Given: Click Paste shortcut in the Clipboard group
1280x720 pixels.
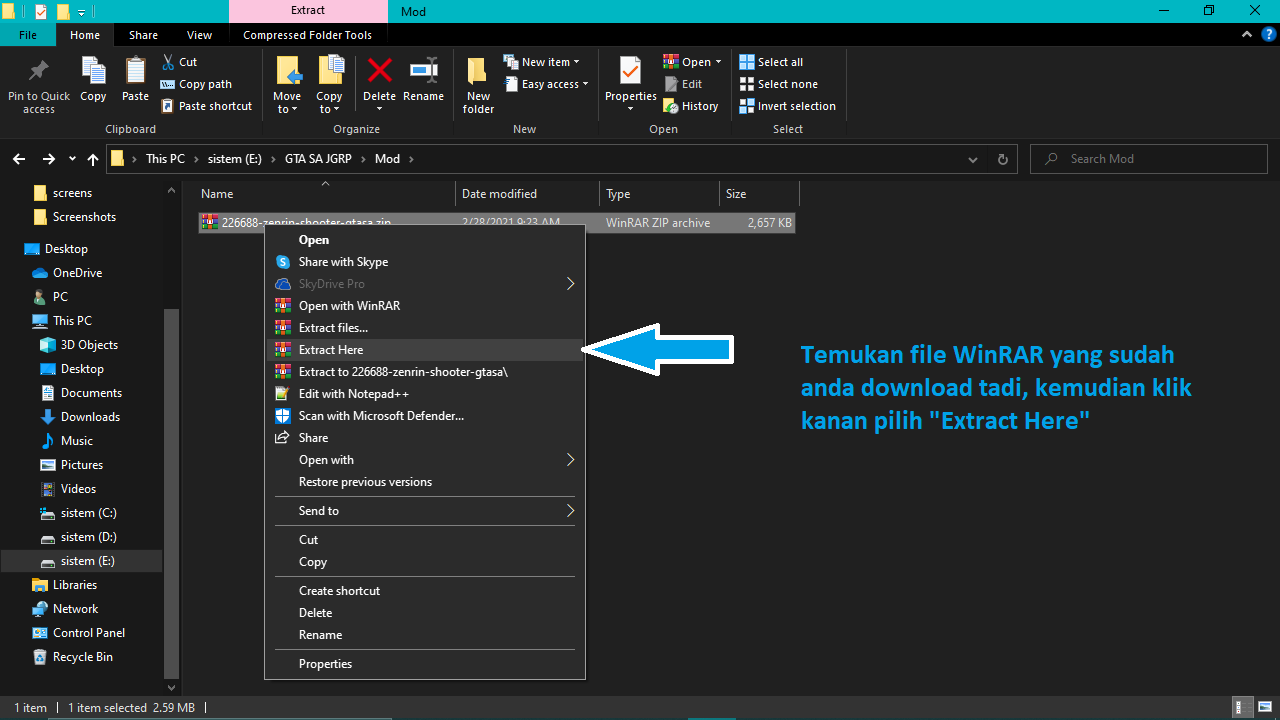Looking at the screenshot, I should point(206,106).
